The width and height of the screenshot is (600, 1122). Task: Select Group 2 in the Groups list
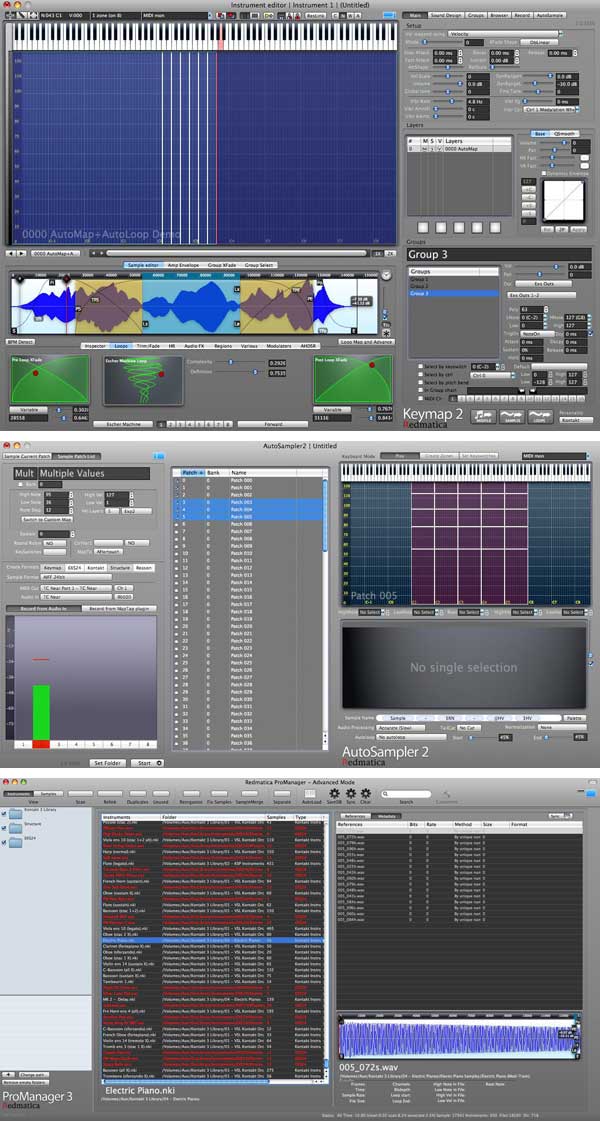[x=453, y=286]
